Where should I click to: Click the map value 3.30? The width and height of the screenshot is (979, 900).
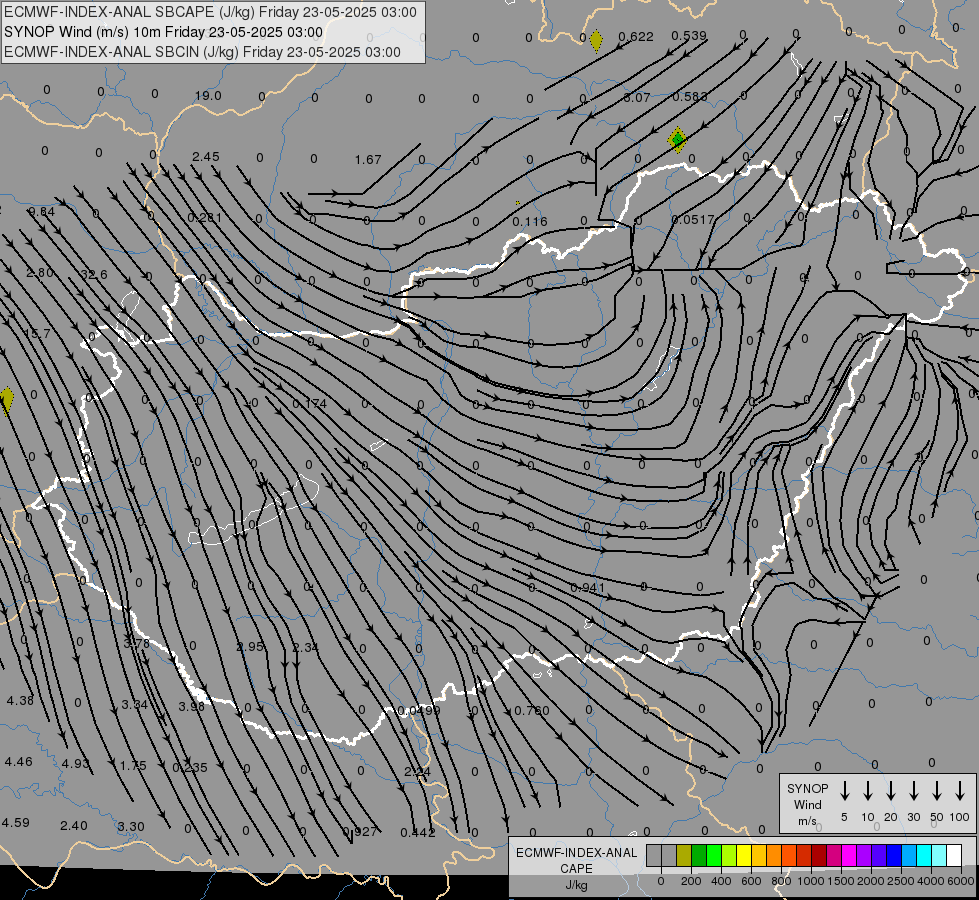(x=131, y=826)
